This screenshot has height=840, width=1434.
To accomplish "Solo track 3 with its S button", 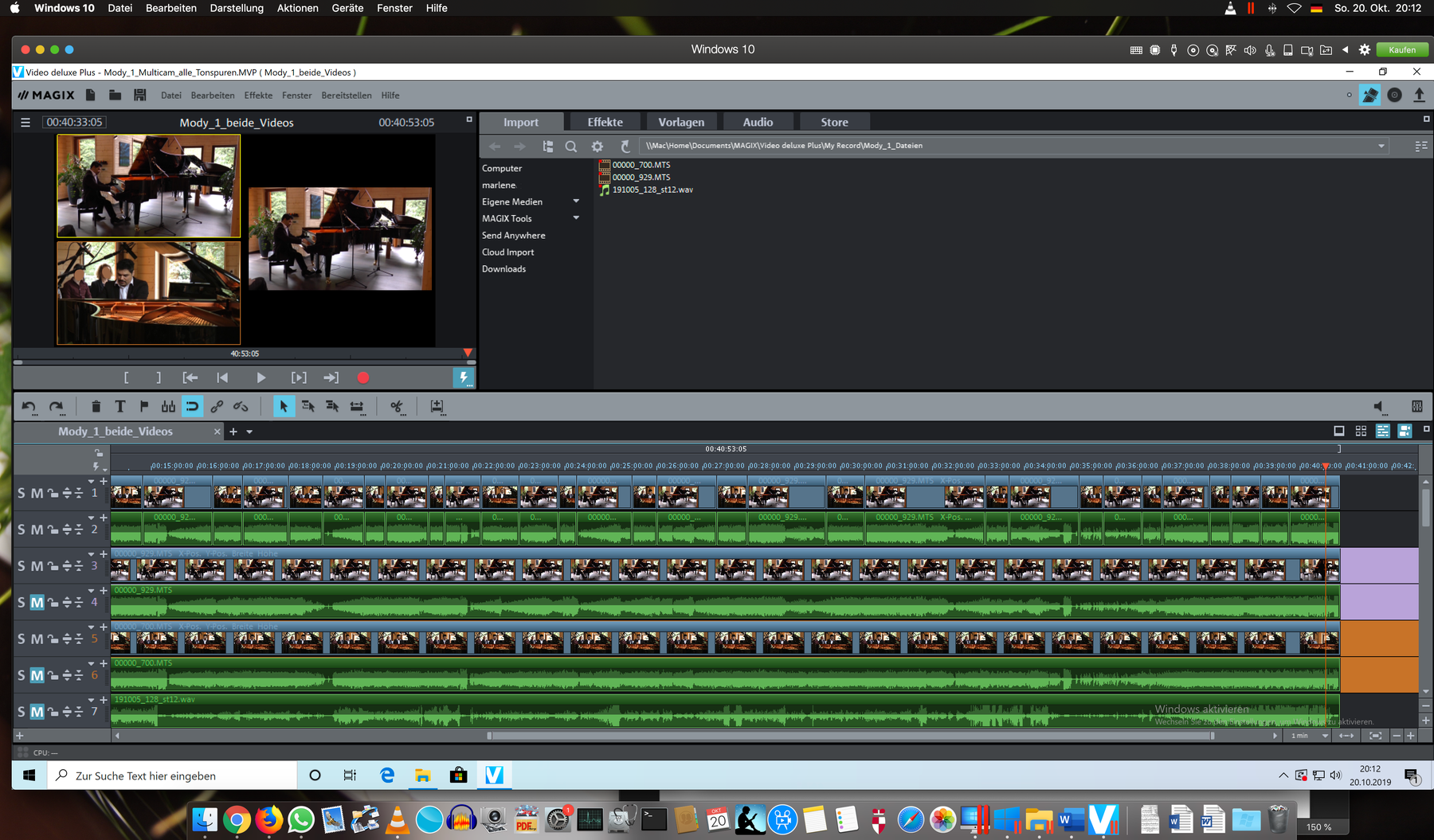I will click(22, 566).
